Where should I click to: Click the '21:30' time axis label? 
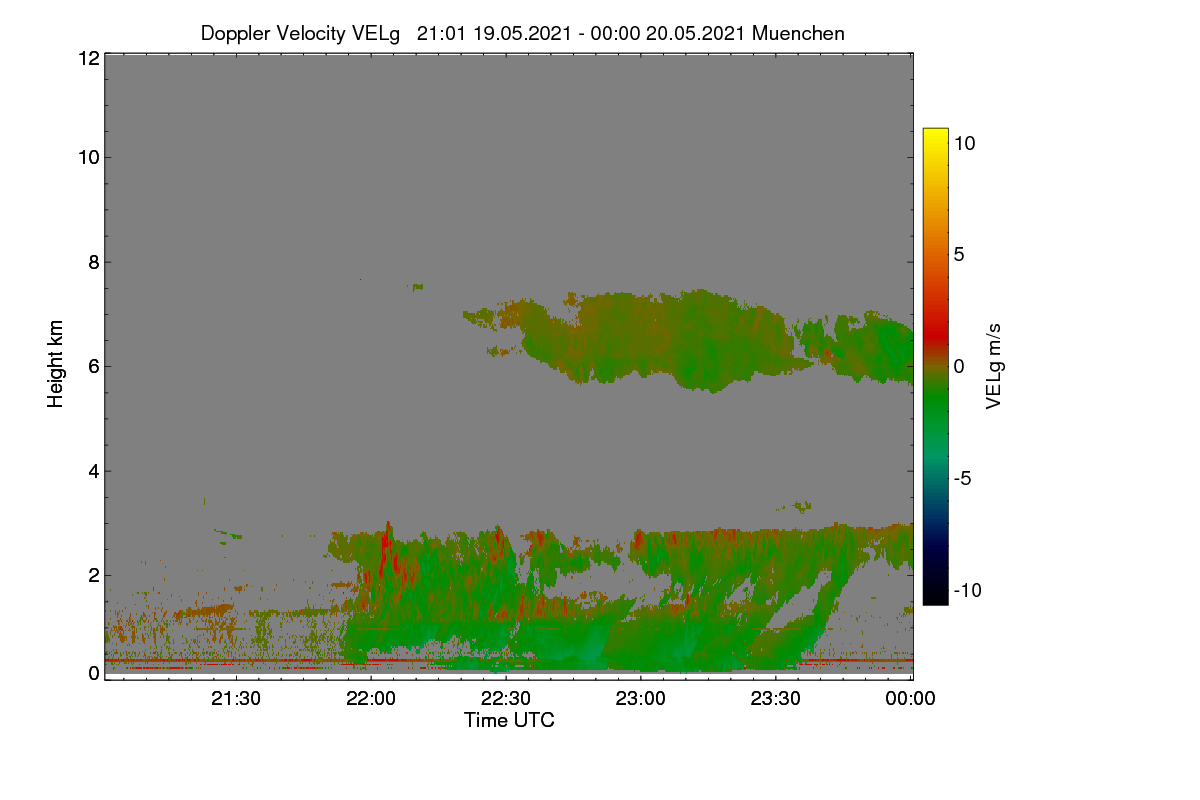point(236,700)
